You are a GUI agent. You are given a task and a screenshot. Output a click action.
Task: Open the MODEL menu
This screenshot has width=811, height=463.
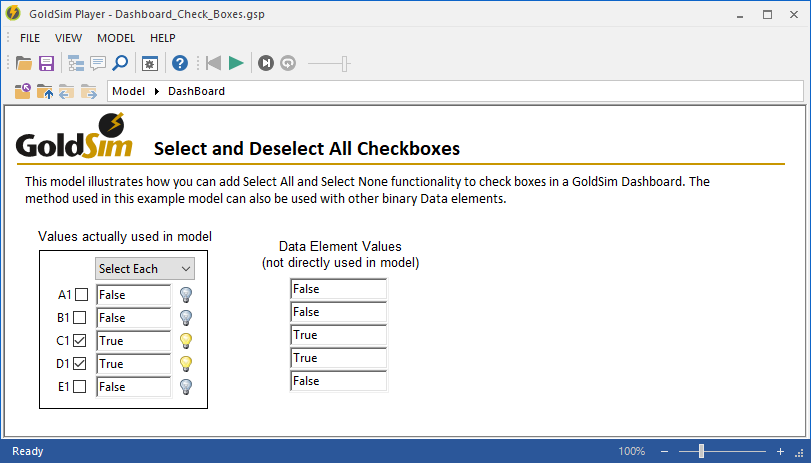pos(116,38)
